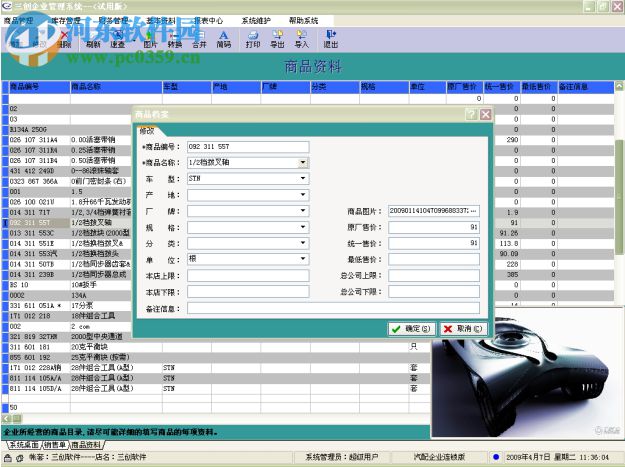Click the 退出 exit toolbar icon

pos(331,39)
